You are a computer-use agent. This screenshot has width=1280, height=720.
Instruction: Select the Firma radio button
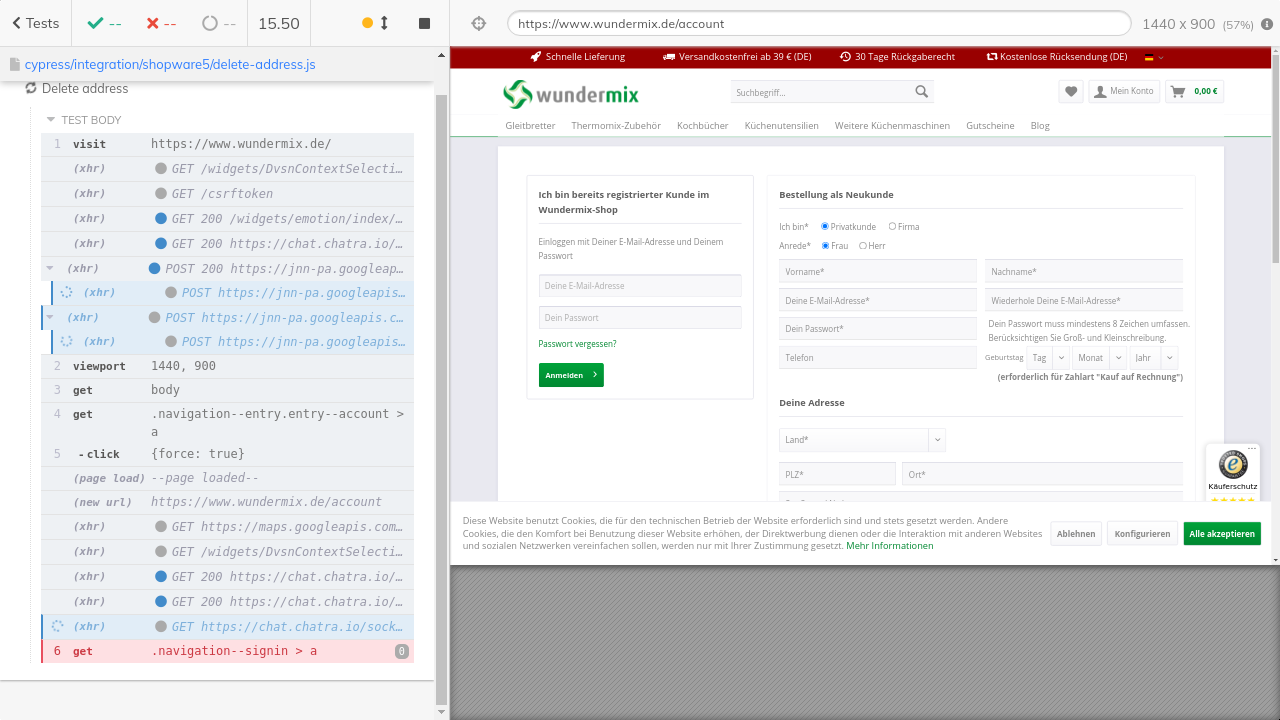tap(892, 227)
